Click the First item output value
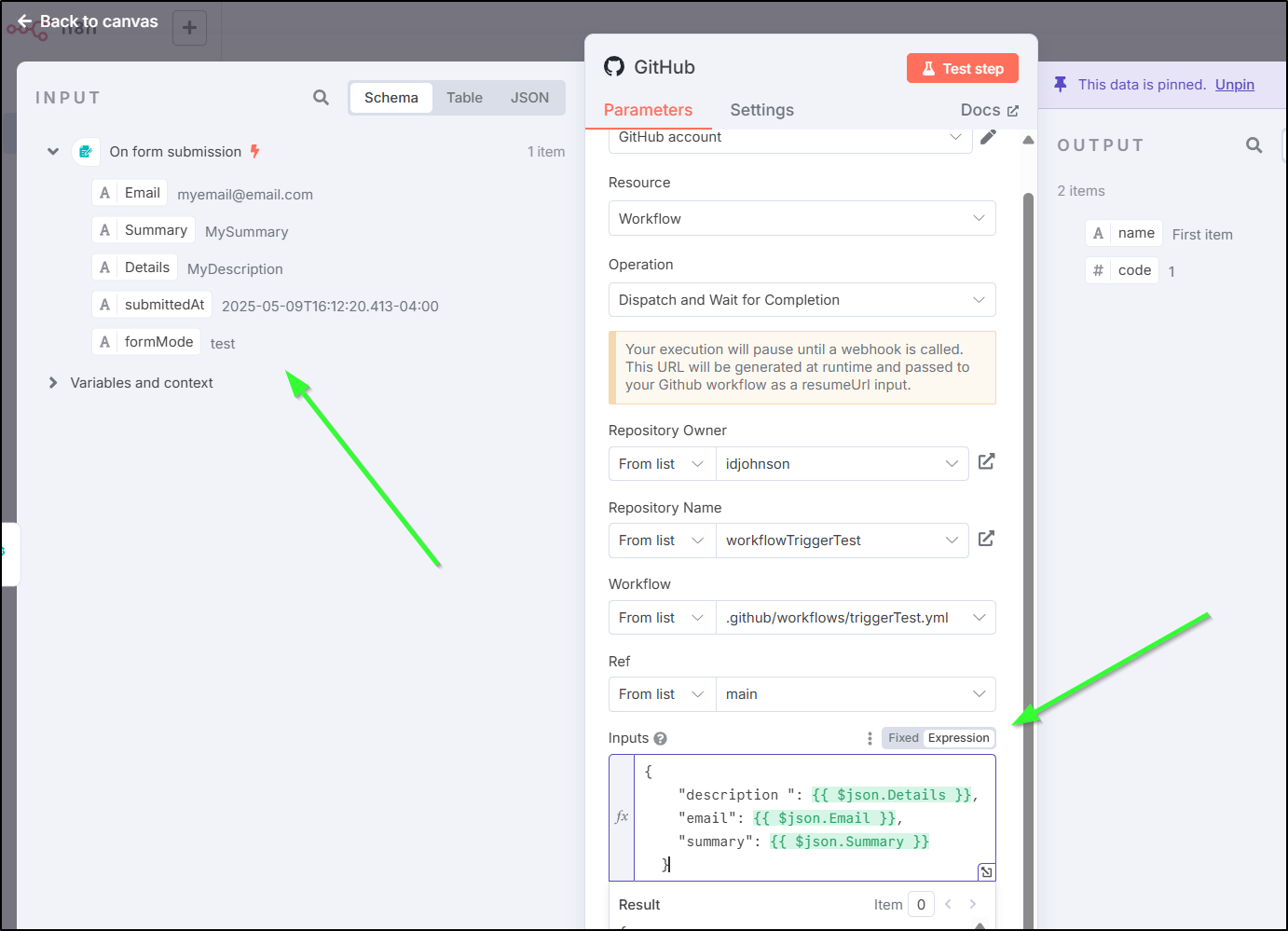The image size is (1288, 931). click(1202, 235)
